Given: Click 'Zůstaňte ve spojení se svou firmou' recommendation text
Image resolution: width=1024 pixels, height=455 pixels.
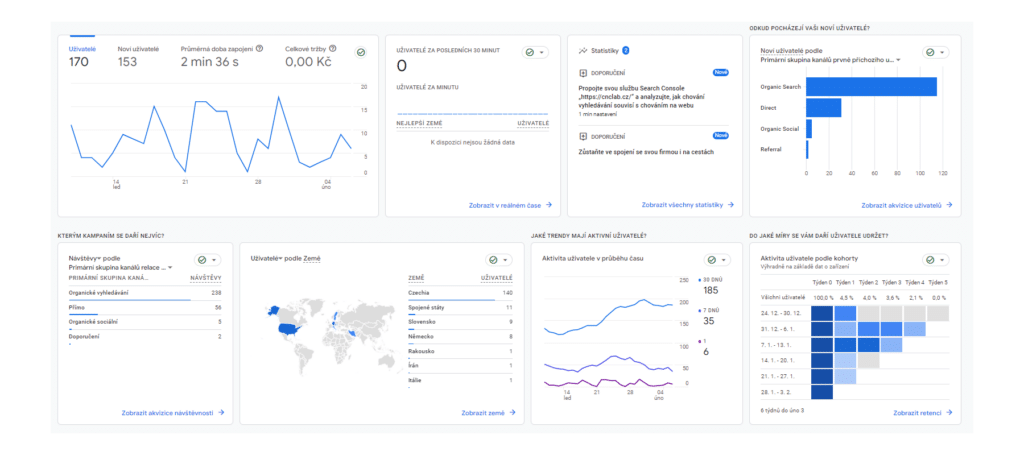Looking at the screenshot, I should tap(646, 152).
